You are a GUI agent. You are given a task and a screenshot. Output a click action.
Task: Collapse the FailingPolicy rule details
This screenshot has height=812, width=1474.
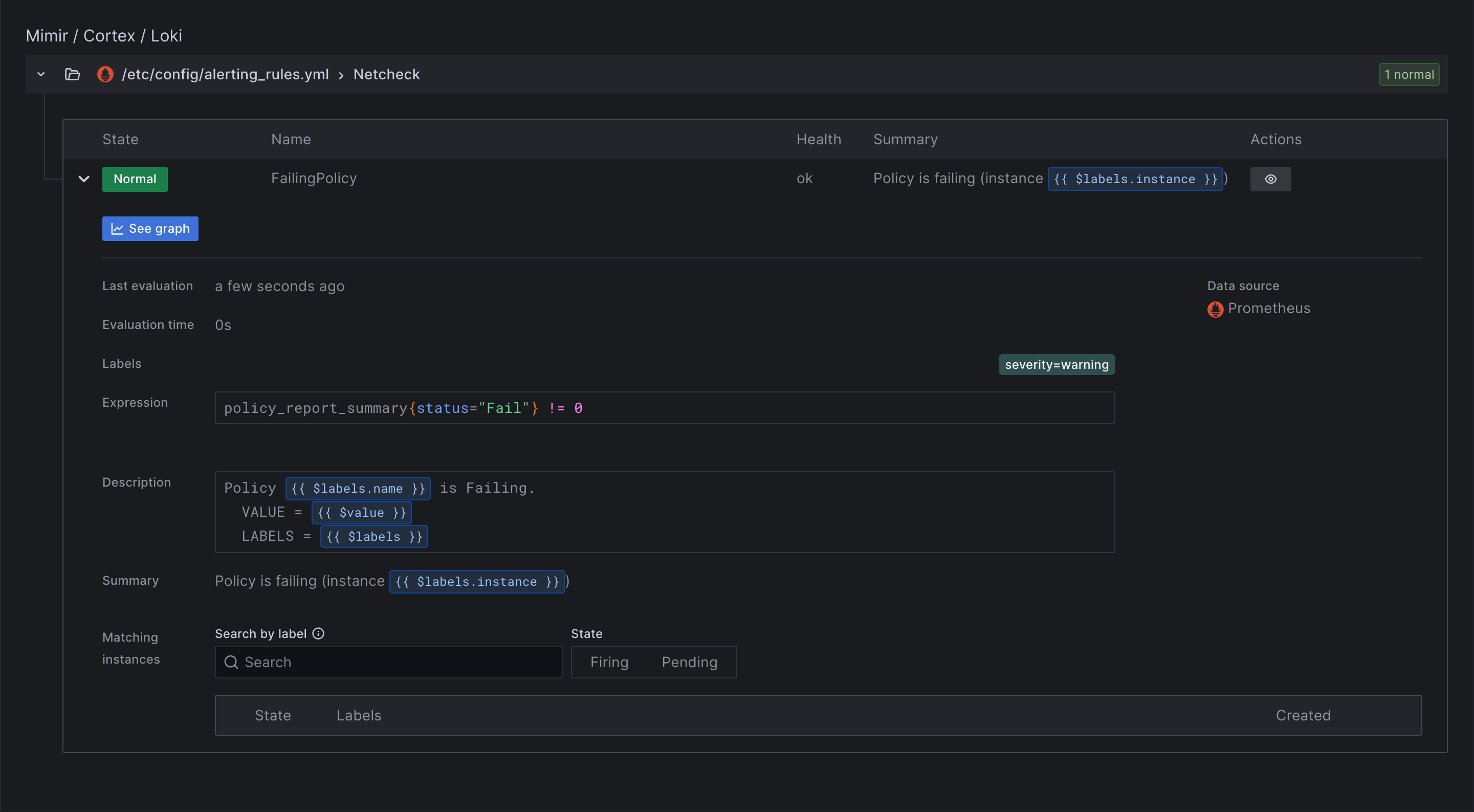coord(83,179)
